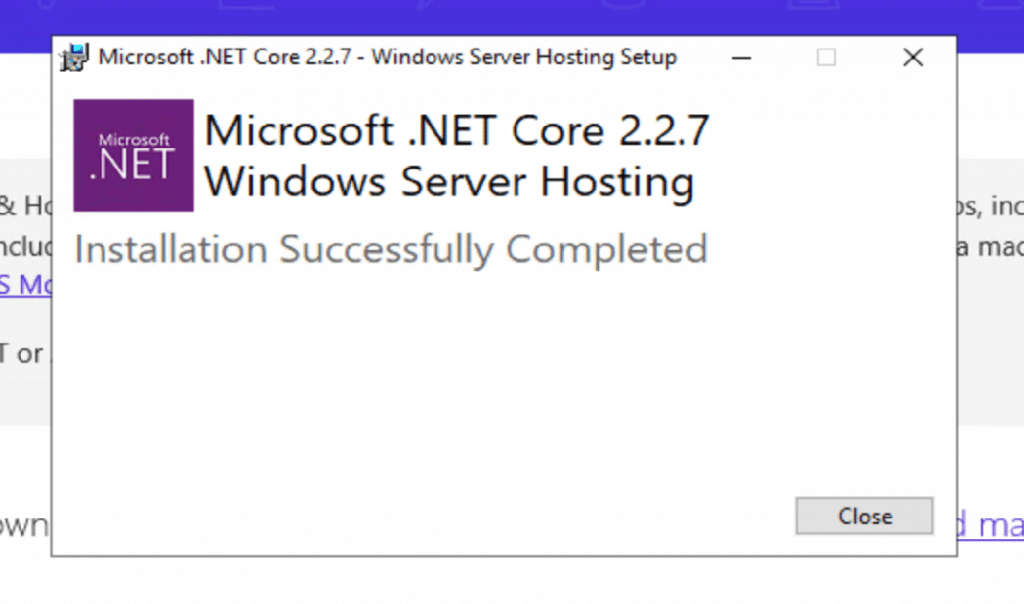The width and height of the screenshot is (1024, 604).
Task: Click the 'Microsoft .NET Core 2.2.7' heading
Action: pos(456,131)
